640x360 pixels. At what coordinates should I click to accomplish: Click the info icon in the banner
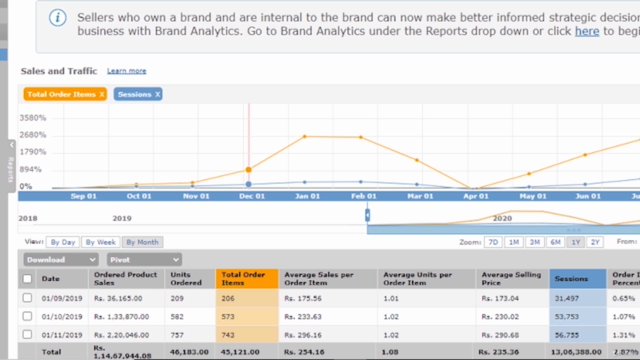point(58,18)
